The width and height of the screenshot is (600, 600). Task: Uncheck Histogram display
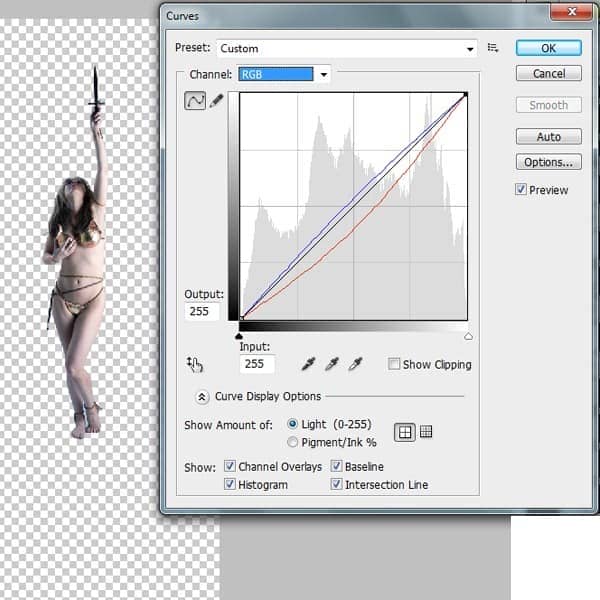[x=229, y=484]
